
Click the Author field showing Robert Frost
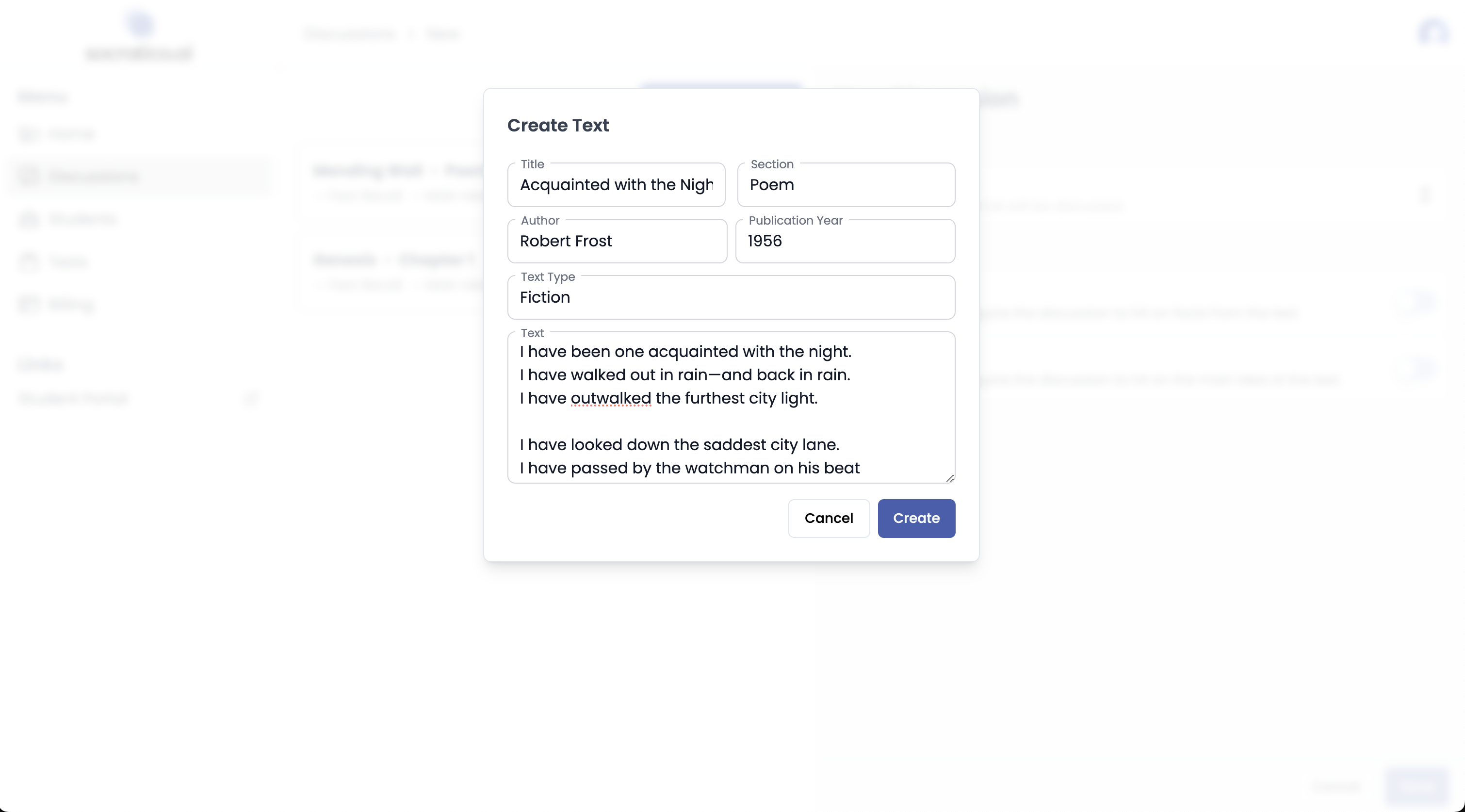pyautogui.click(x=617, y=241)
